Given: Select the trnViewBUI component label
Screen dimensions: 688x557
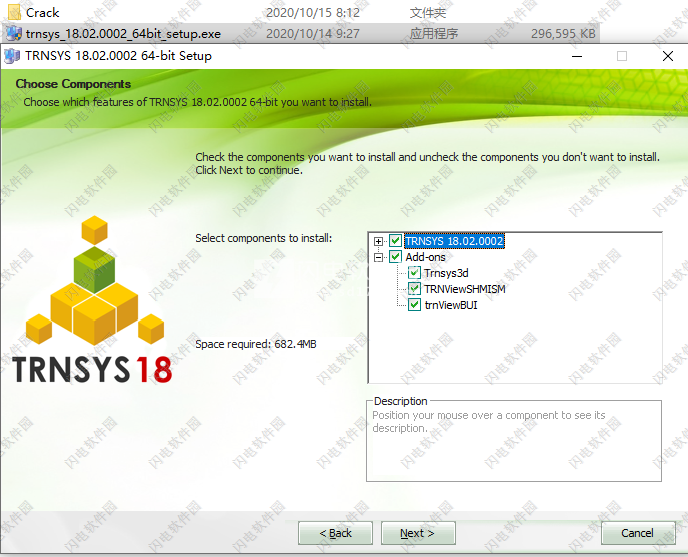Looking at the screenshot, I should pos(451,305).
